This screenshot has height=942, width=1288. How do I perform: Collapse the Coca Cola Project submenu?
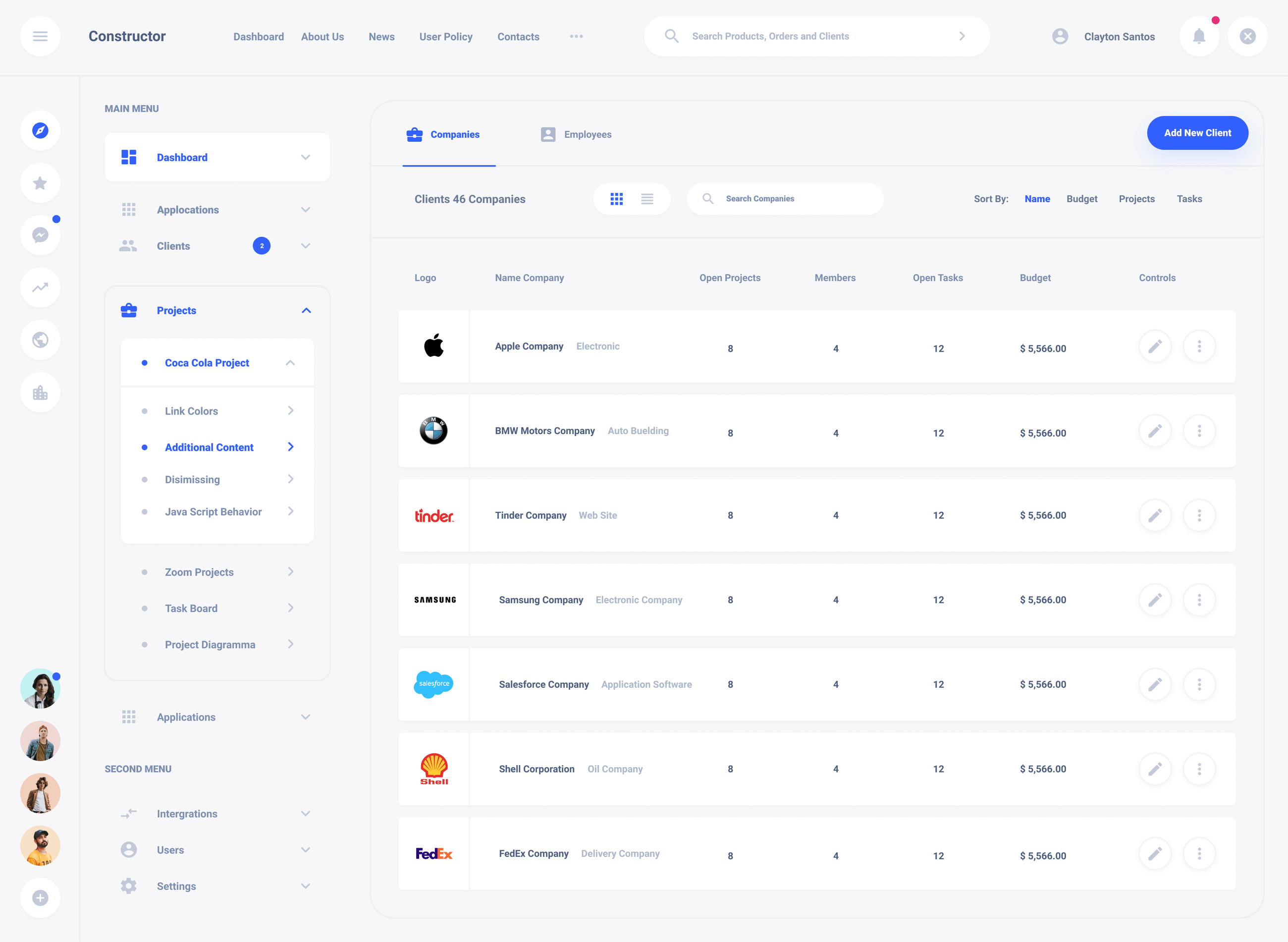[x=291, y=362]
